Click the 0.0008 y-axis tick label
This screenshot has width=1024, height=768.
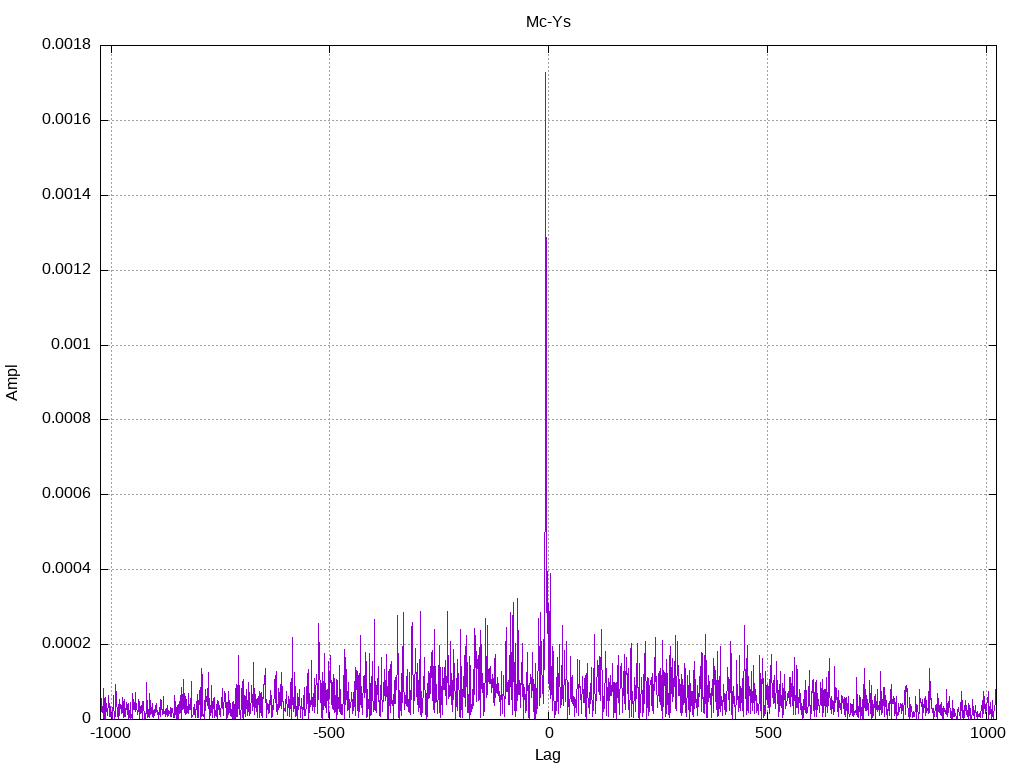(66, 419)
